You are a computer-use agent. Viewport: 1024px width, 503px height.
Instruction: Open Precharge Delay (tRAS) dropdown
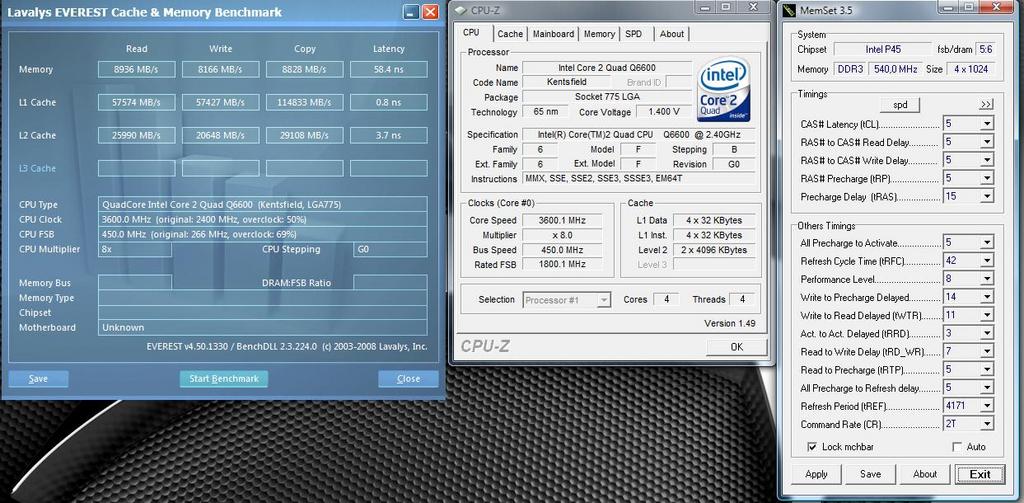pyautogui.click(x=986, y=196)
